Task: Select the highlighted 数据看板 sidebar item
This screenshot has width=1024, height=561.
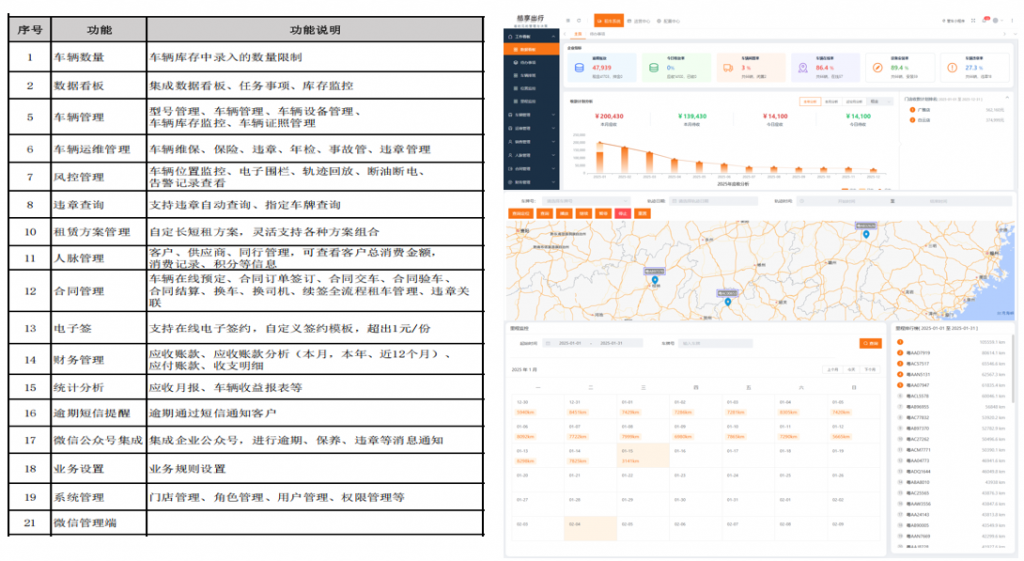Action: click(x=529, y=48)
